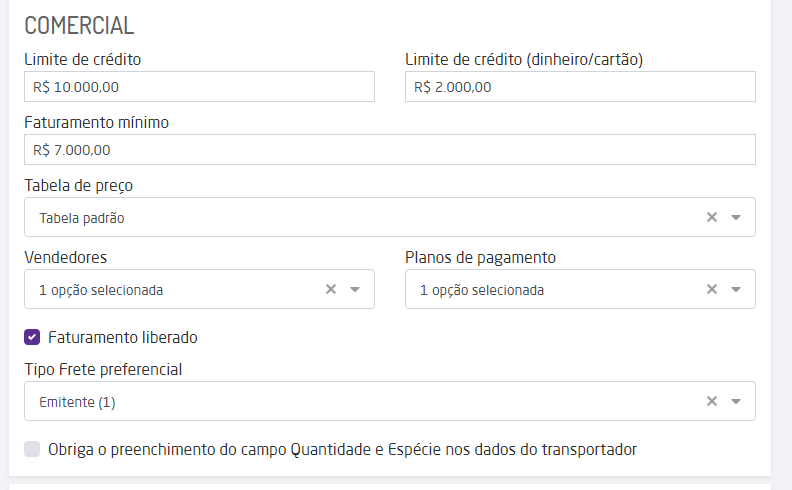
Task: Click the COMERCIAL section heading
Action: [79, 26]
